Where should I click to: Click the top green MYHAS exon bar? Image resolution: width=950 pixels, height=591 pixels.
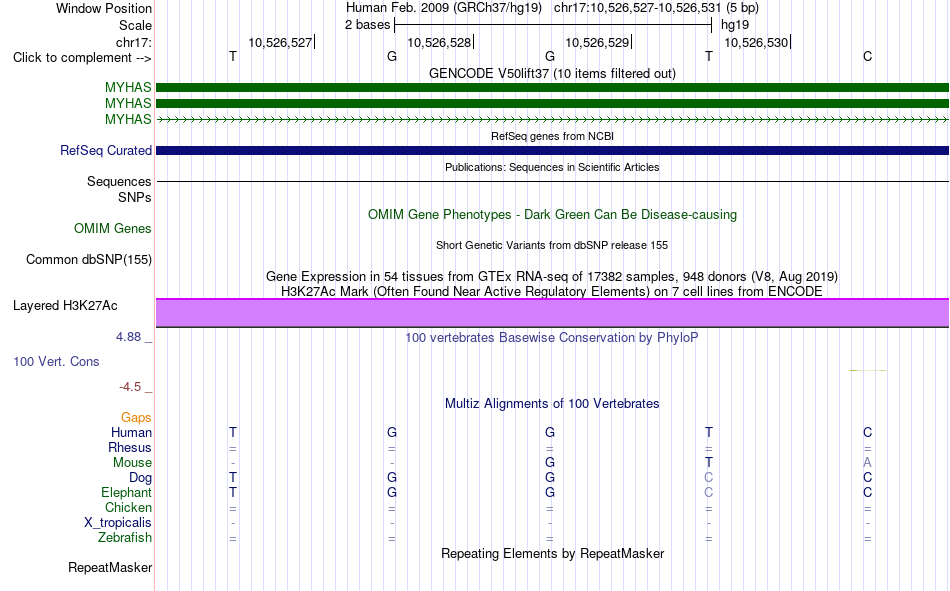[x=552, y=87]
